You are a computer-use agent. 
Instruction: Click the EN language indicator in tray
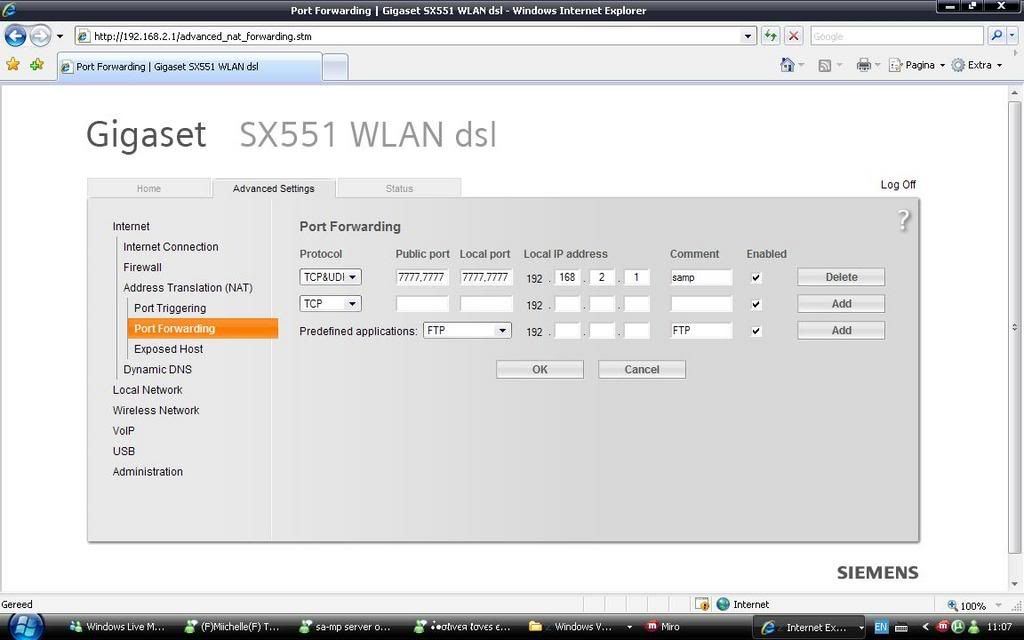pos(880,628)
